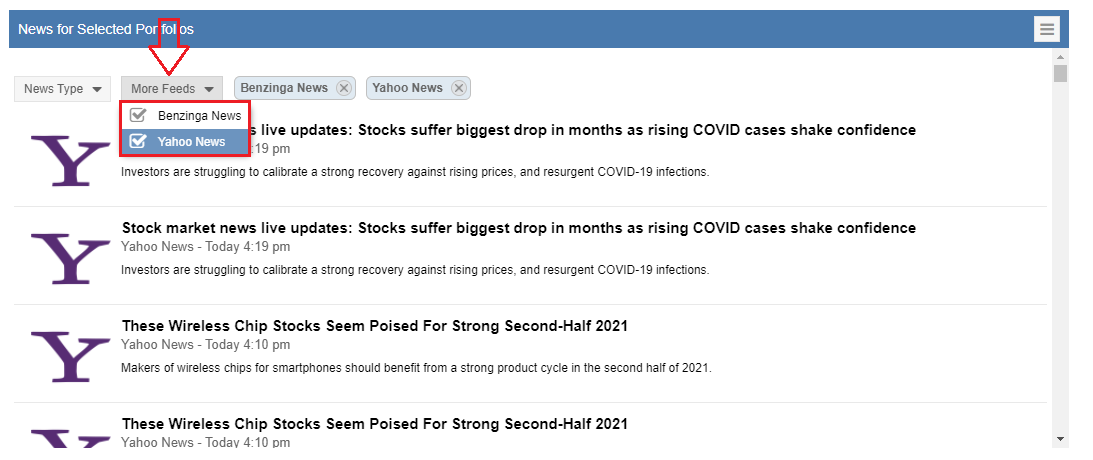
Task: Select Benzinga News in feeds menu
Action: click(199, 116)
